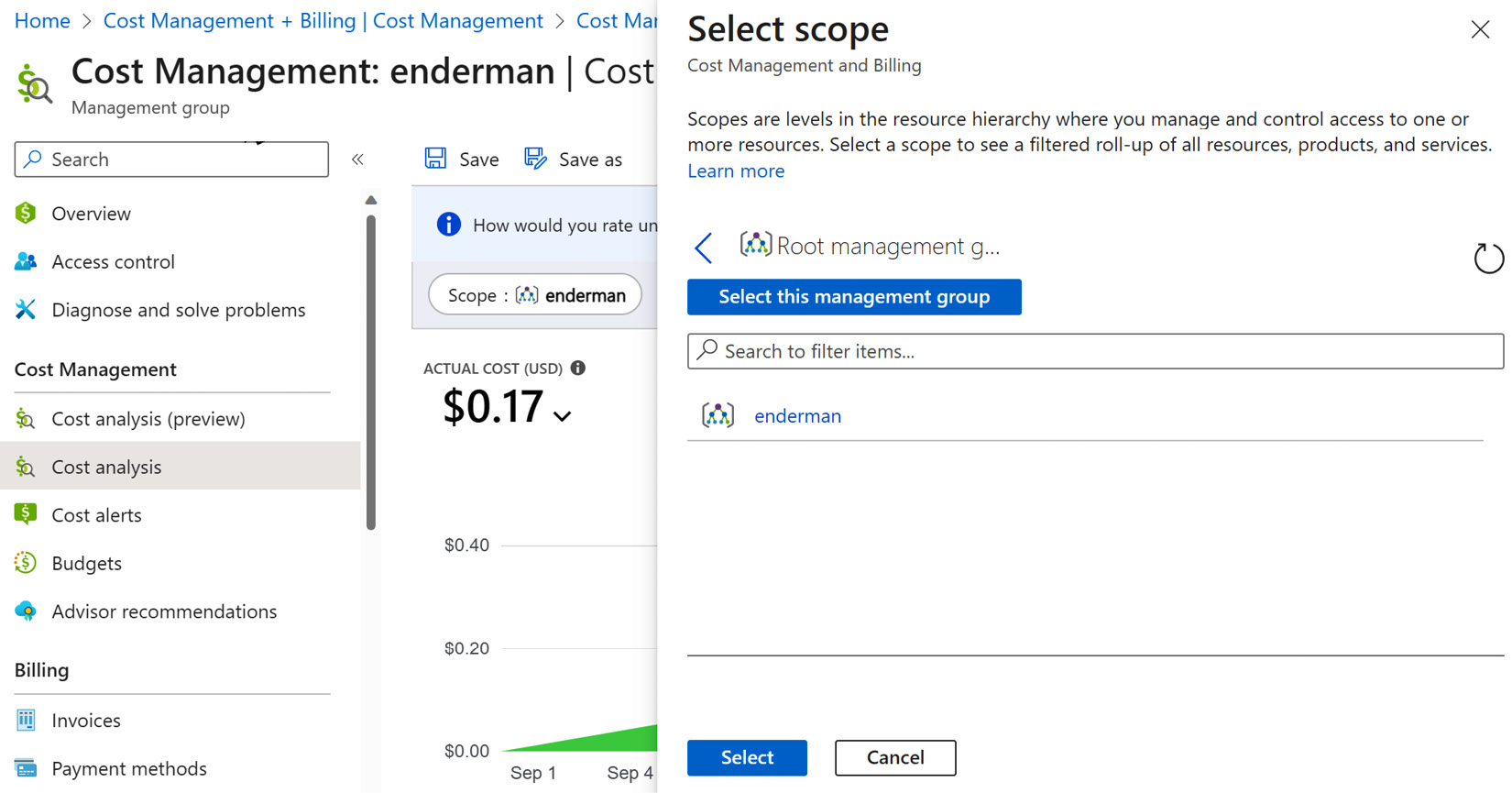Click the Advisor recommendations cloud icon

pos(26,611)
